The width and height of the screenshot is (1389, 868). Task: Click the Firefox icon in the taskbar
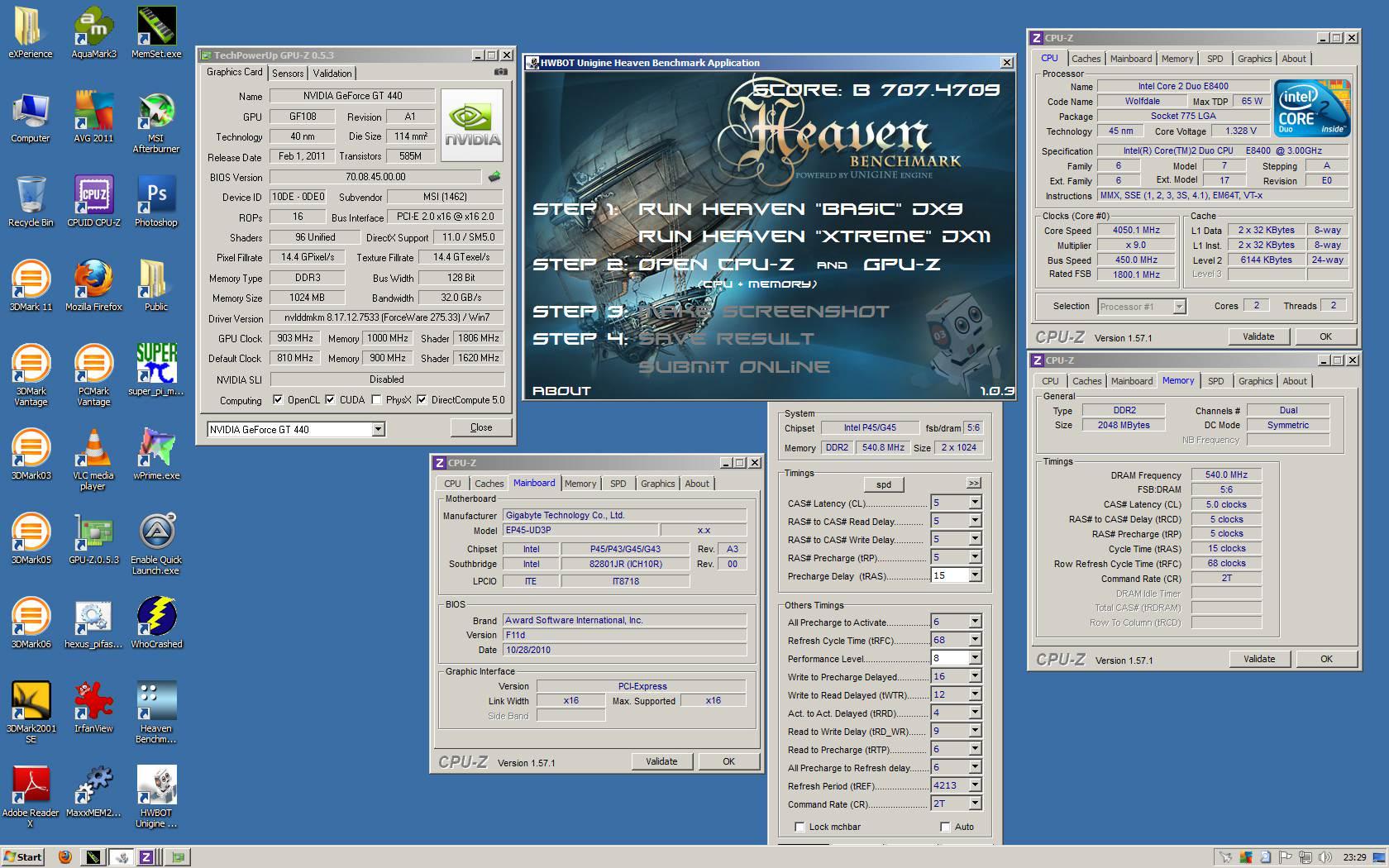pyautogui.click(x=65, y=857)
